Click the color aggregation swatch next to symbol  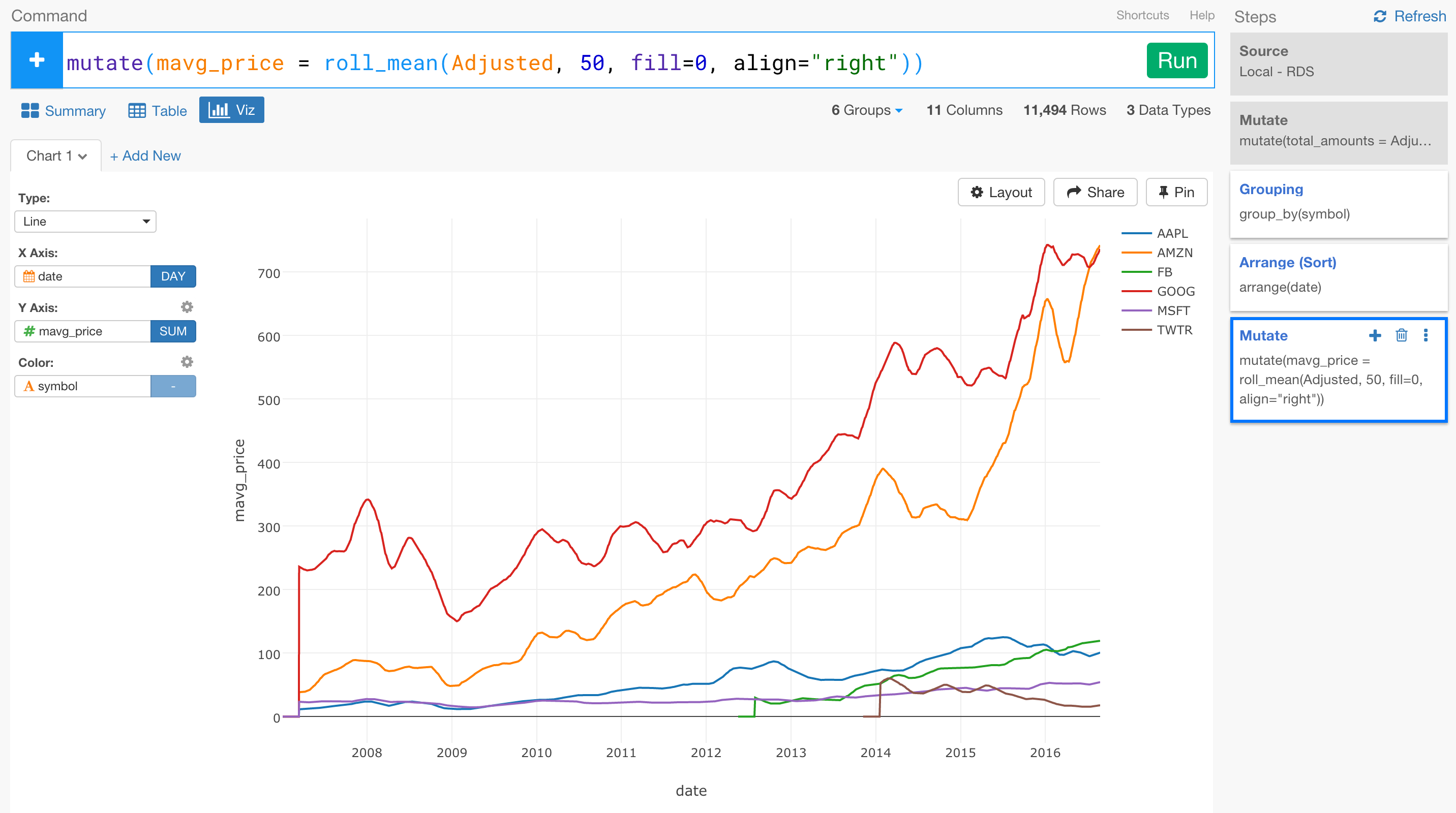click(x=173, y=386)
